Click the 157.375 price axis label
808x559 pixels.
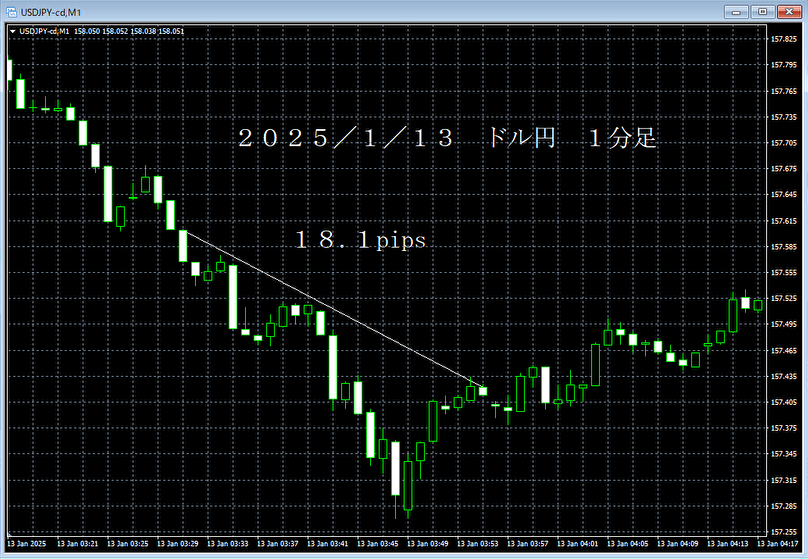pos(783,428)
